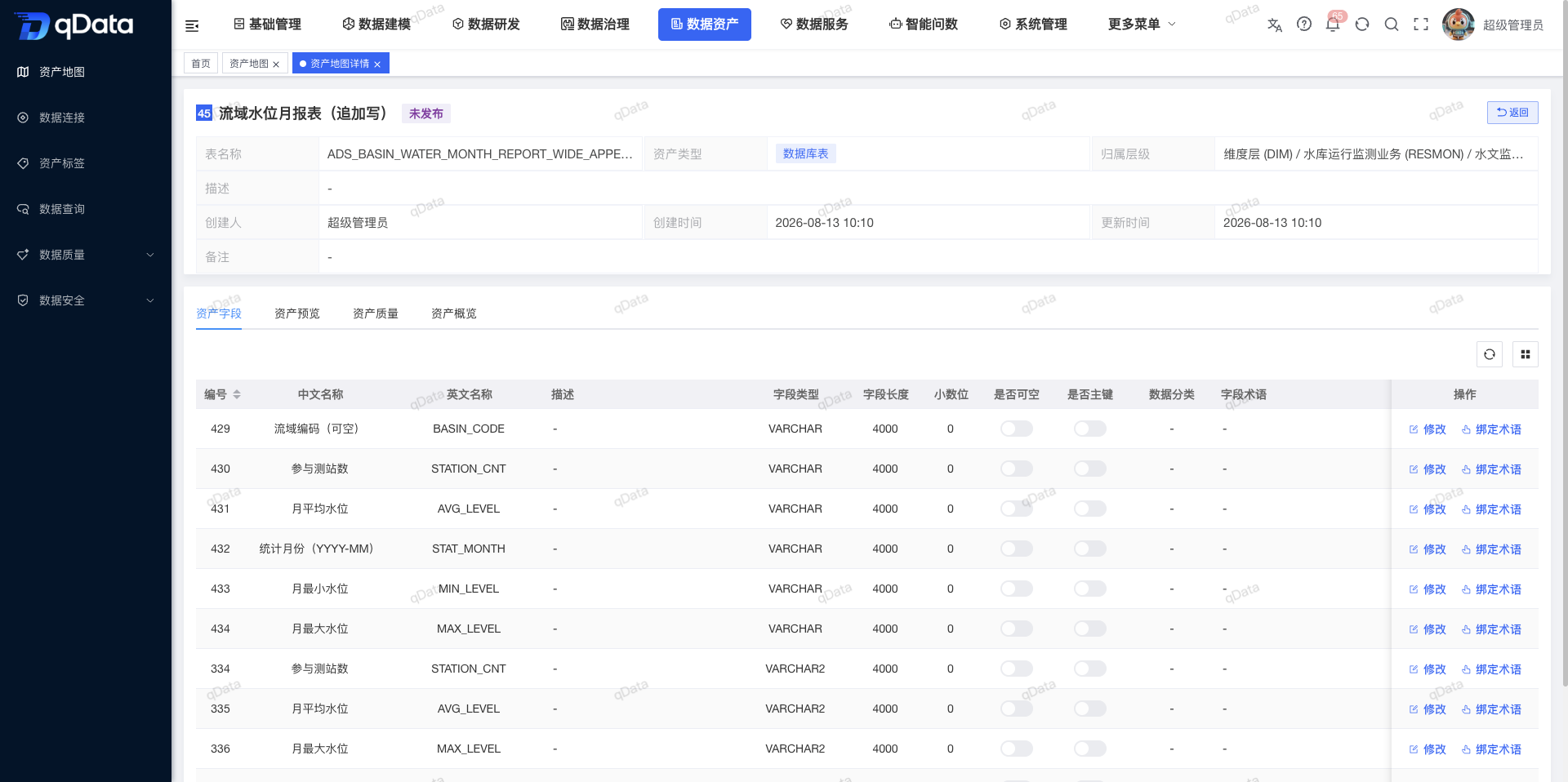
Task: Toggle 是否主键 for row 334
Action: (x=1090, y=669)
